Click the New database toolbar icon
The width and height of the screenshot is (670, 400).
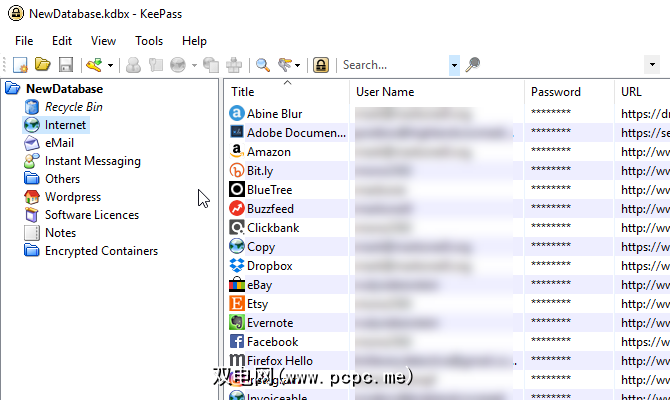coord(20,65)
